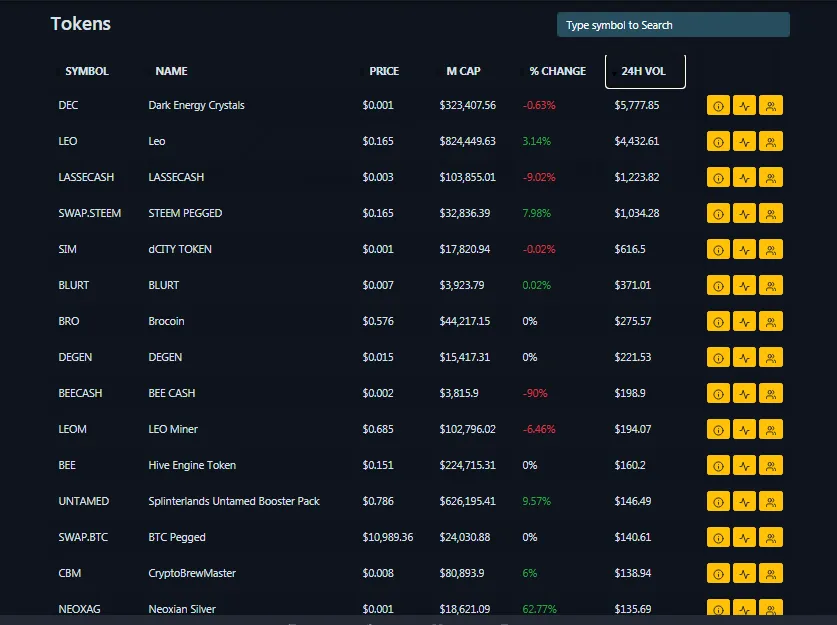
Task: View holders icon for UNTAMED row
Action: (771, 501)
